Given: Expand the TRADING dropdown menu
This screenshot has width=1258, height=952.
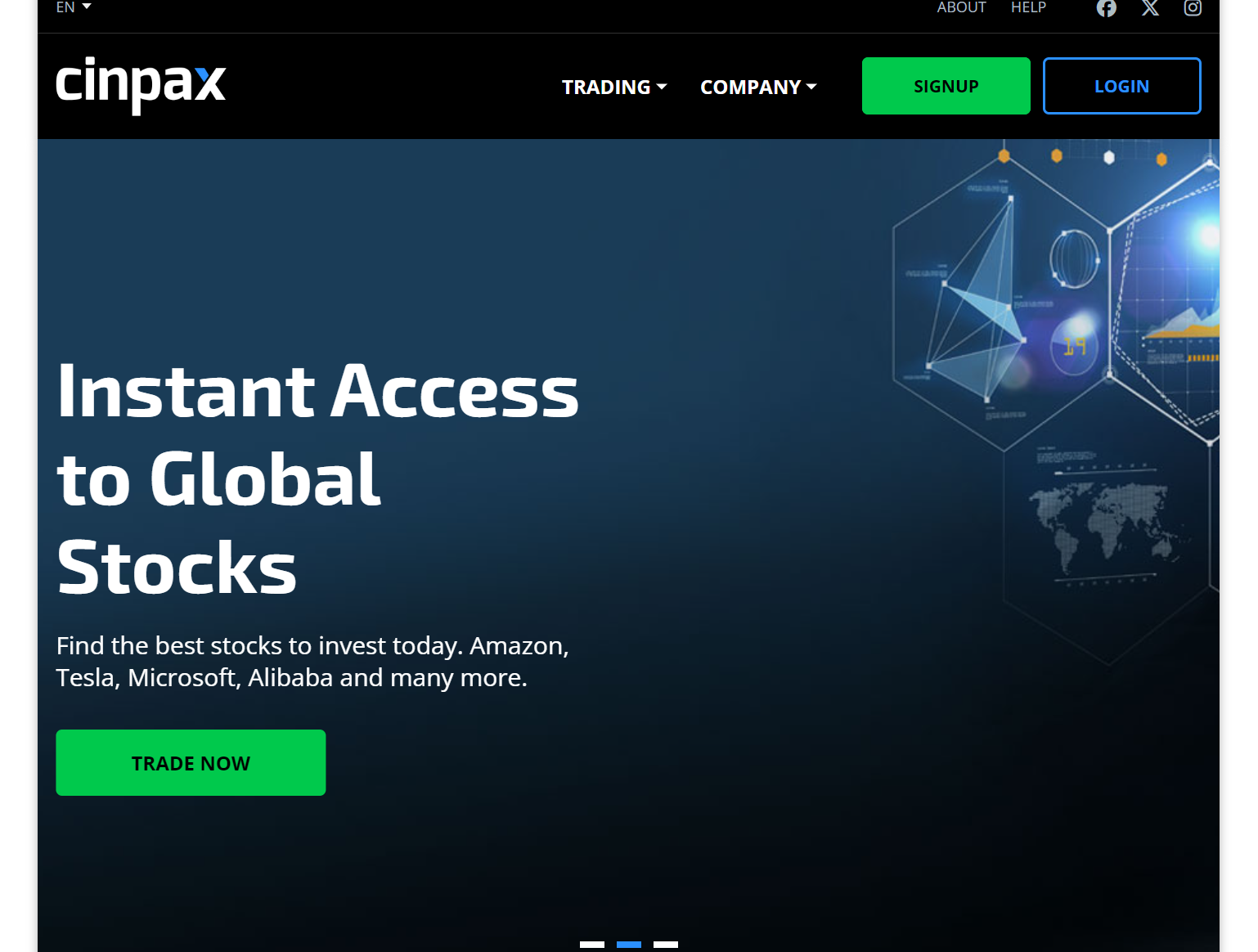Looking at the screenshot, I should [x=614, y=87].
